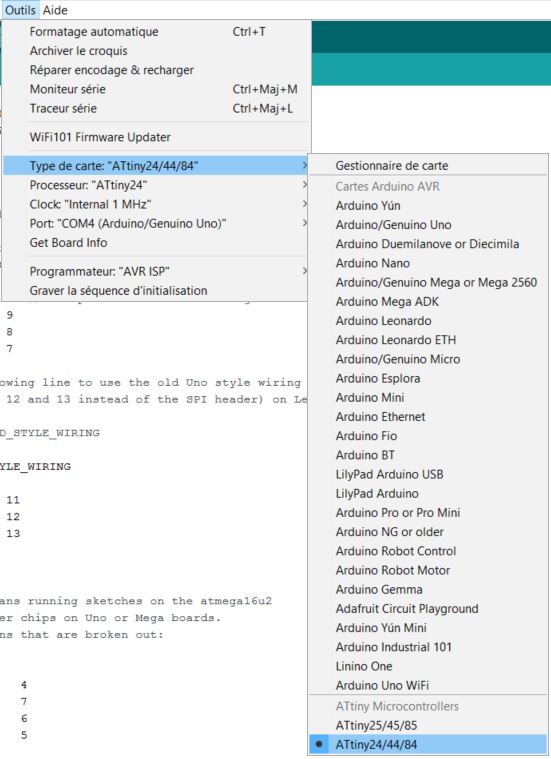
Task: Pick Arduino Esplora
Action: (428, 379)
